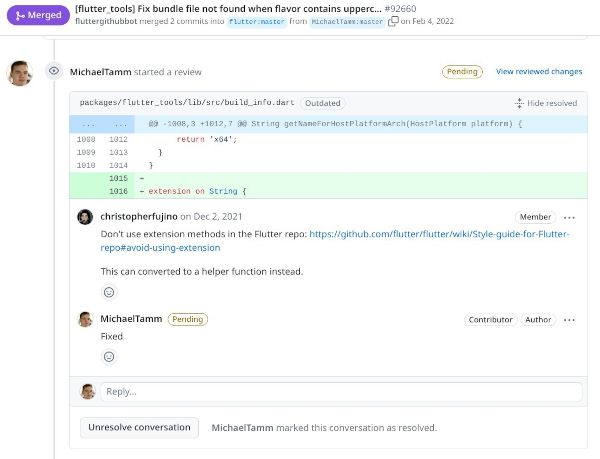Open the flutter:master base branch link
Image resolution: width=600 pixels, height=459 pixels.
point(255,21)
